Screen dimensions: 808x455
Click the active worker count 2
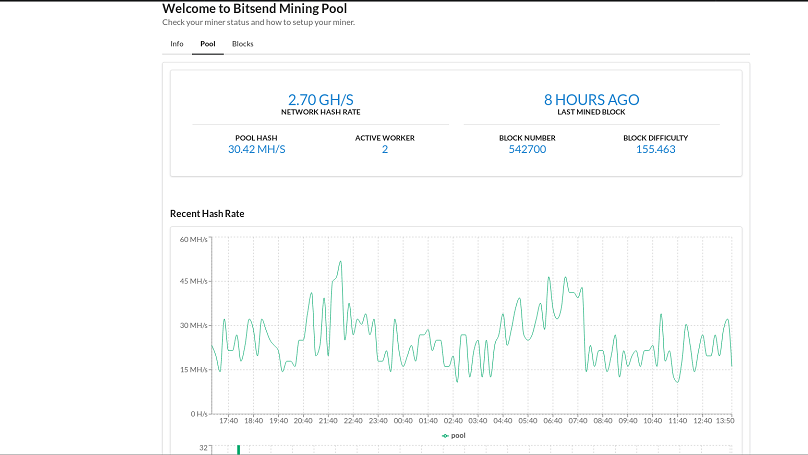click(385, 149)
